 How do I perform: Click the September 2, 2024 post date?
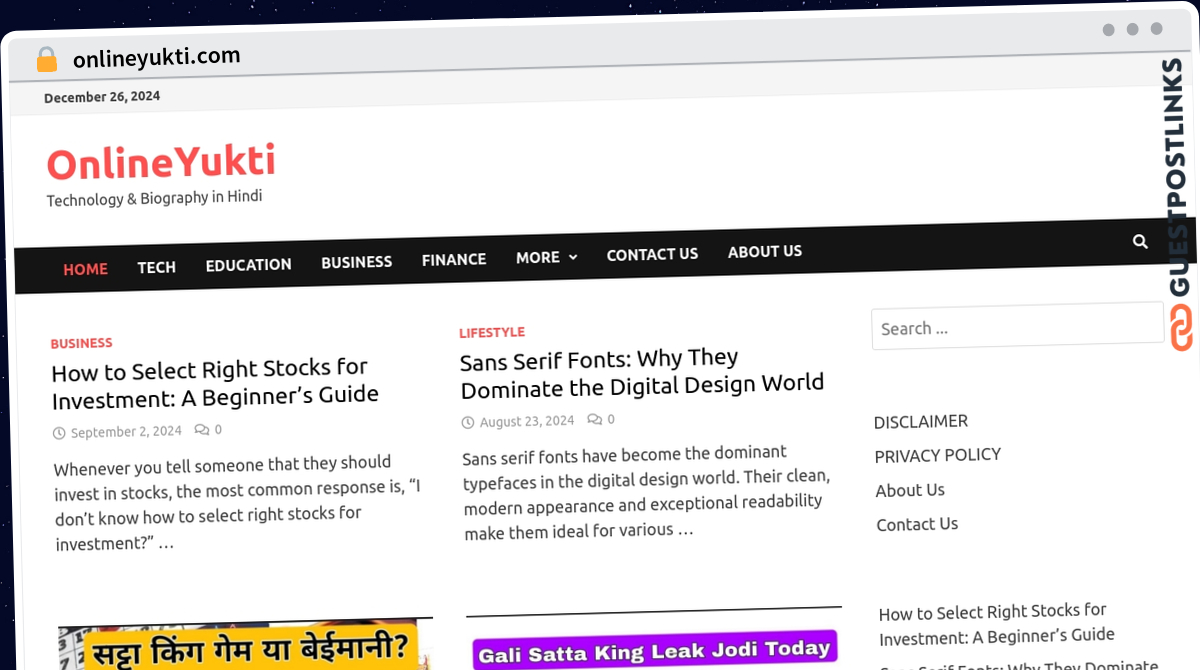(126, 432)
